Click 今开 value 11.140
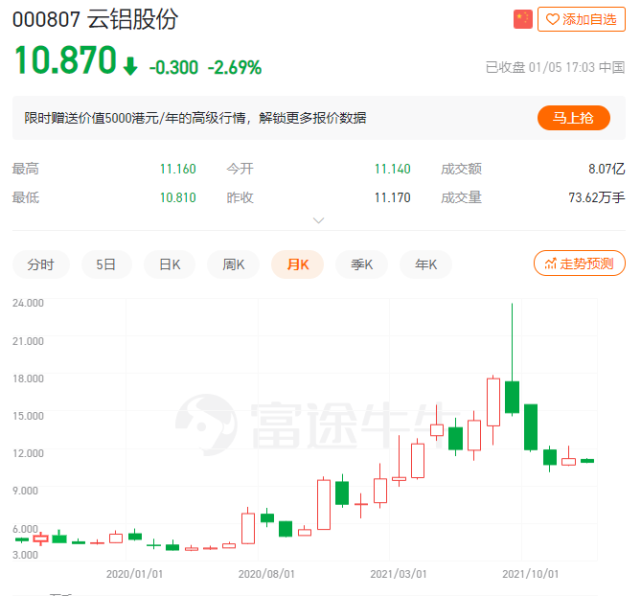641x596 pixels. point(392,169)
